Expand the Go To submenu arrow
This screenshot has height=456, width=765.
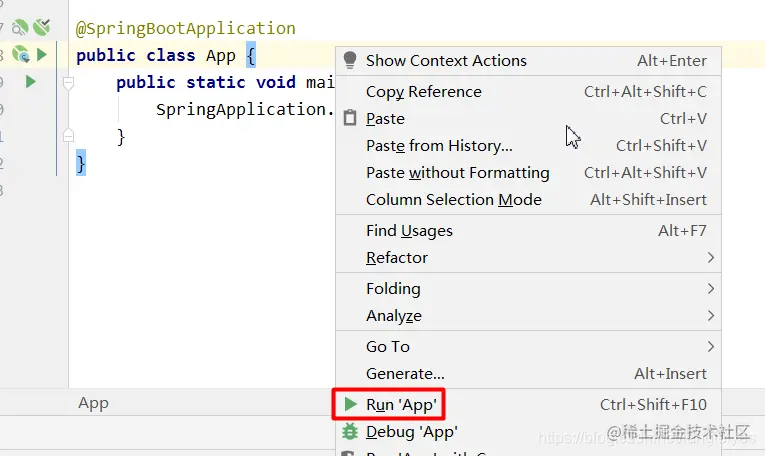[711, 346]
